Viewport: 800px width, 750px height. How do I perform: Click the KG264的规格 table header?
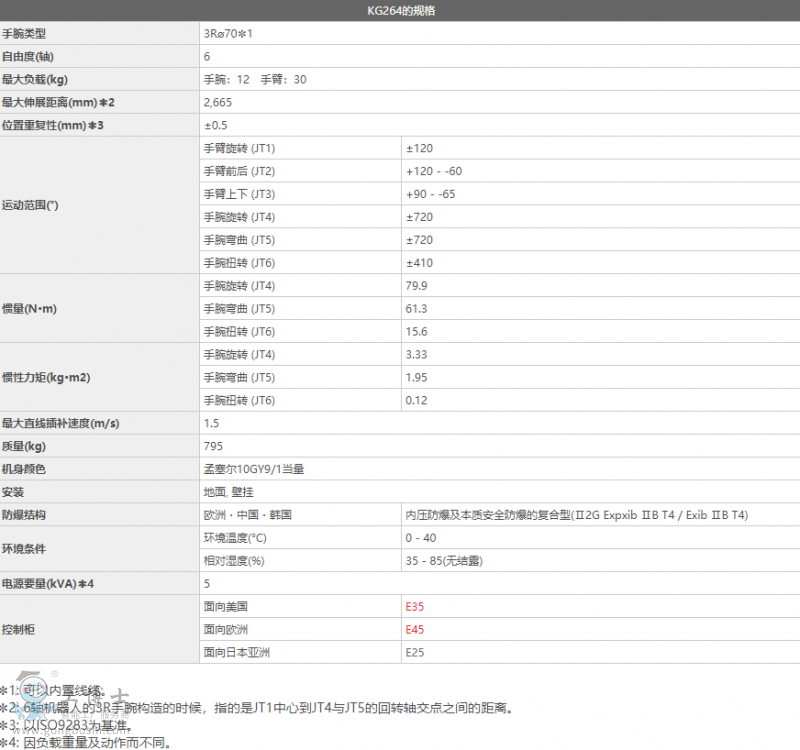coord(400,12)
